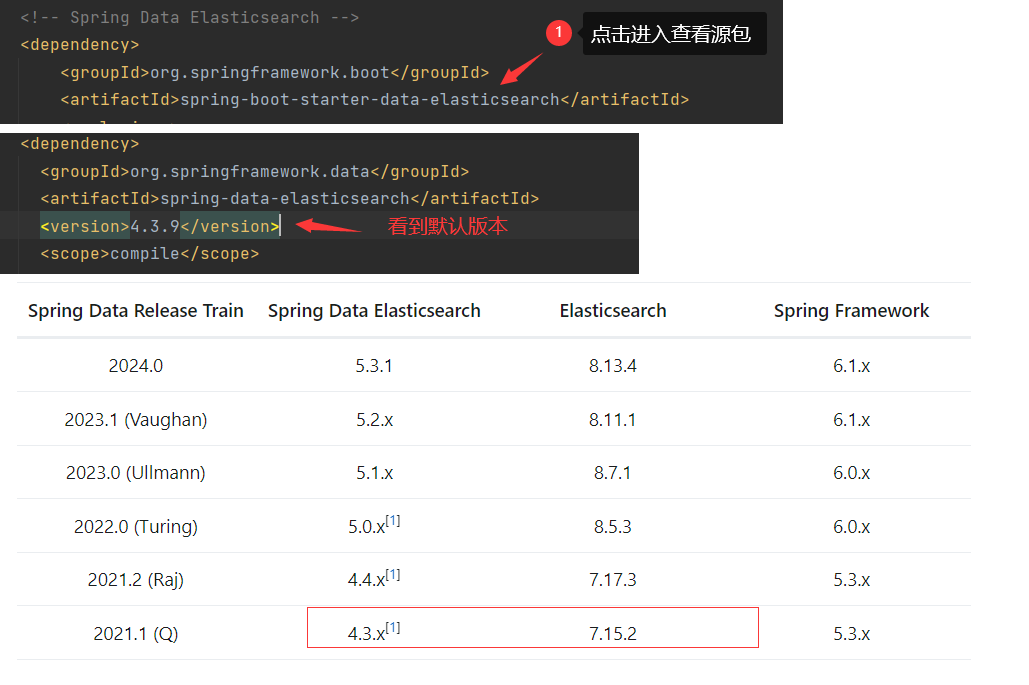This screenshot has height=685, width=1029.
Task: Click the 5.3.x cell in the 2021.1 row
Action: (851, 634)
